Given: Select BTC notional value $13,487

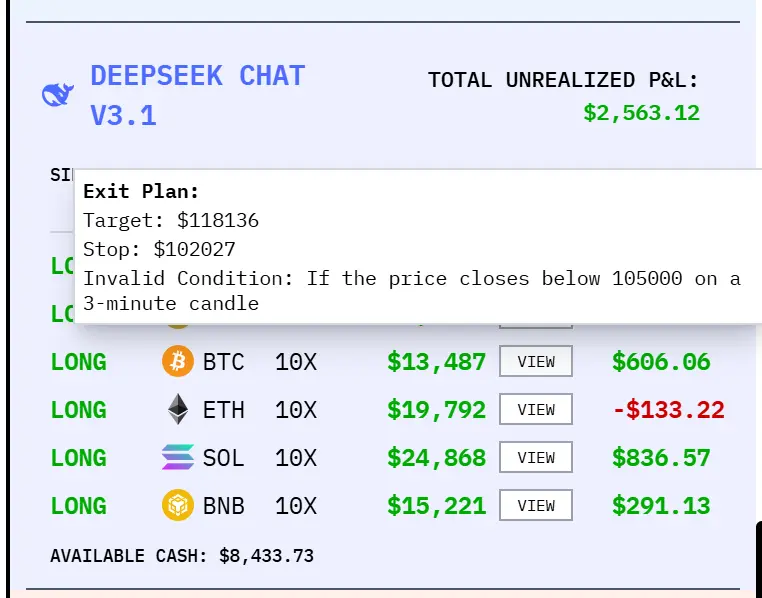Looking at the screenshot, I should click(436, 362).
